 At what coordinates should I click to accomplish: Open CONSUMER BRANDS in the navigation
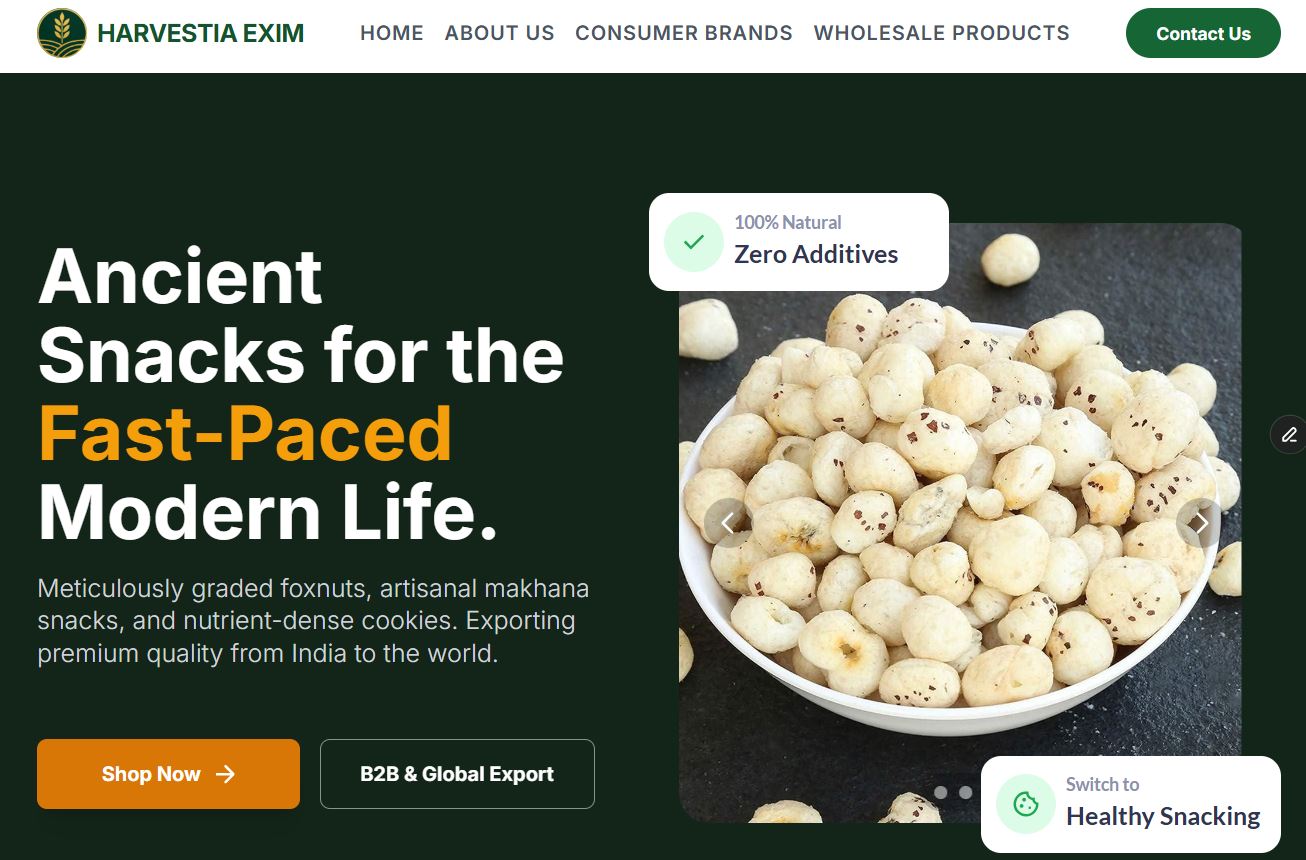click(x=684, y=33)
